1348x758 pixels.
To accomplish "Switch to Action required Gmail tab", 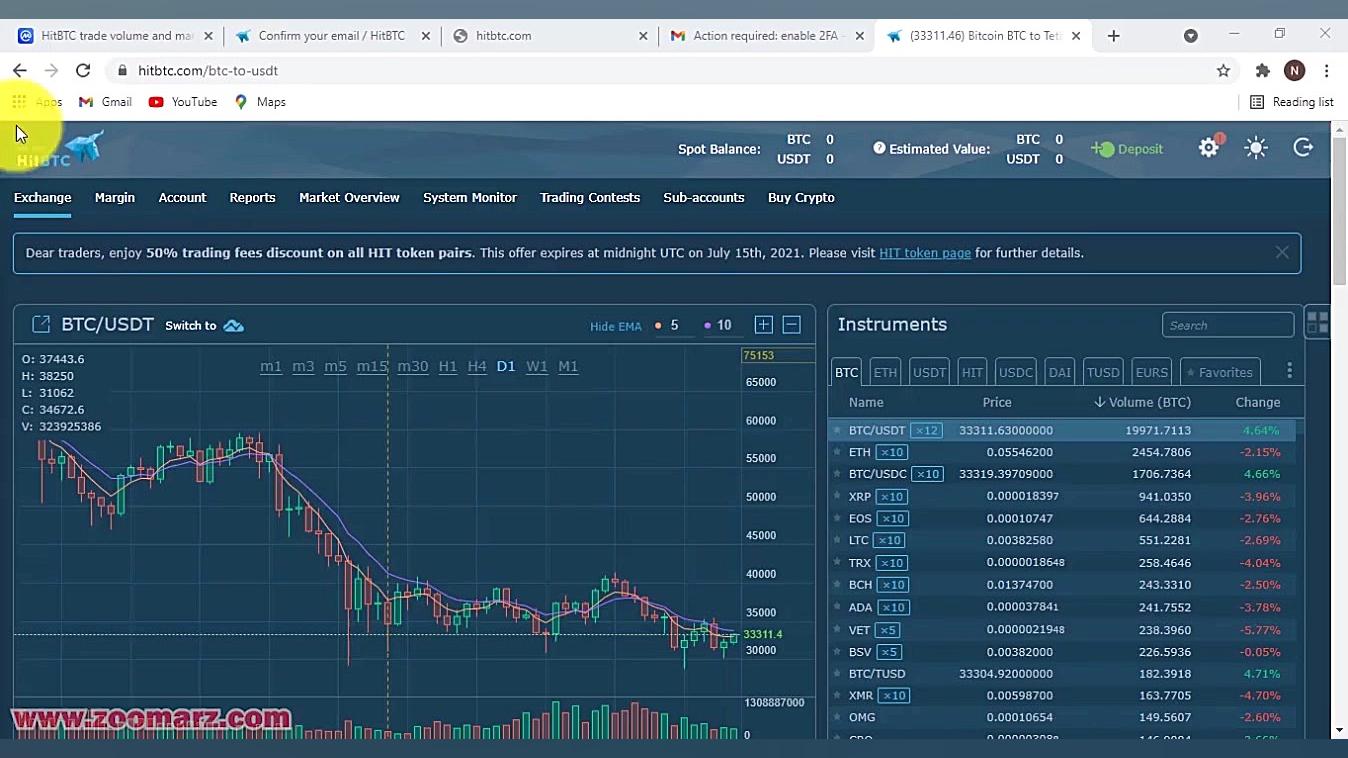I will tap(766, 35).
